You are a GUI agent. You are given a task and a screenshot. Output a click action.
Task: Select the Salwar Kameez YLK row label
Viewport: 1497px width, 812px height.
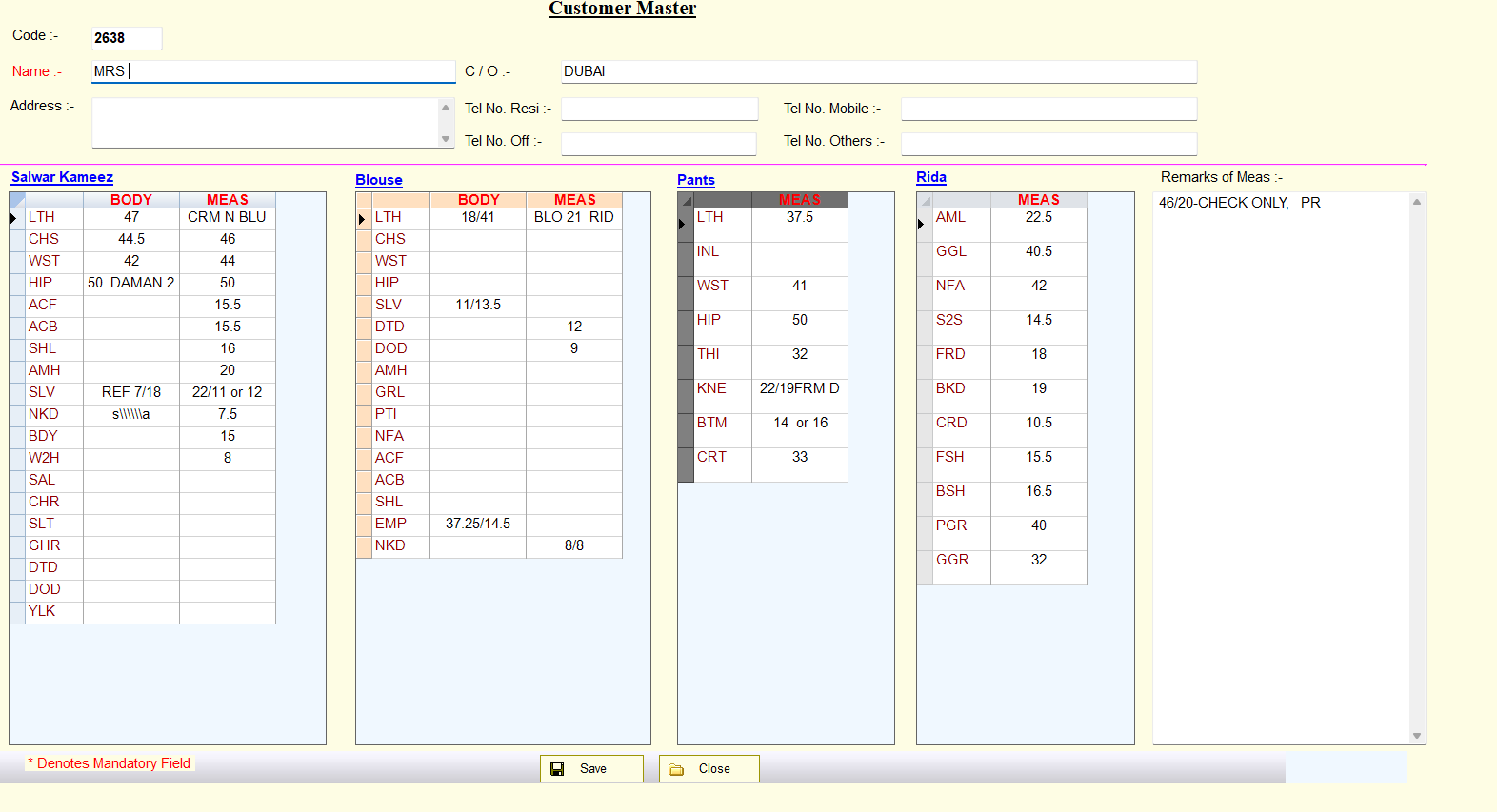54,612
